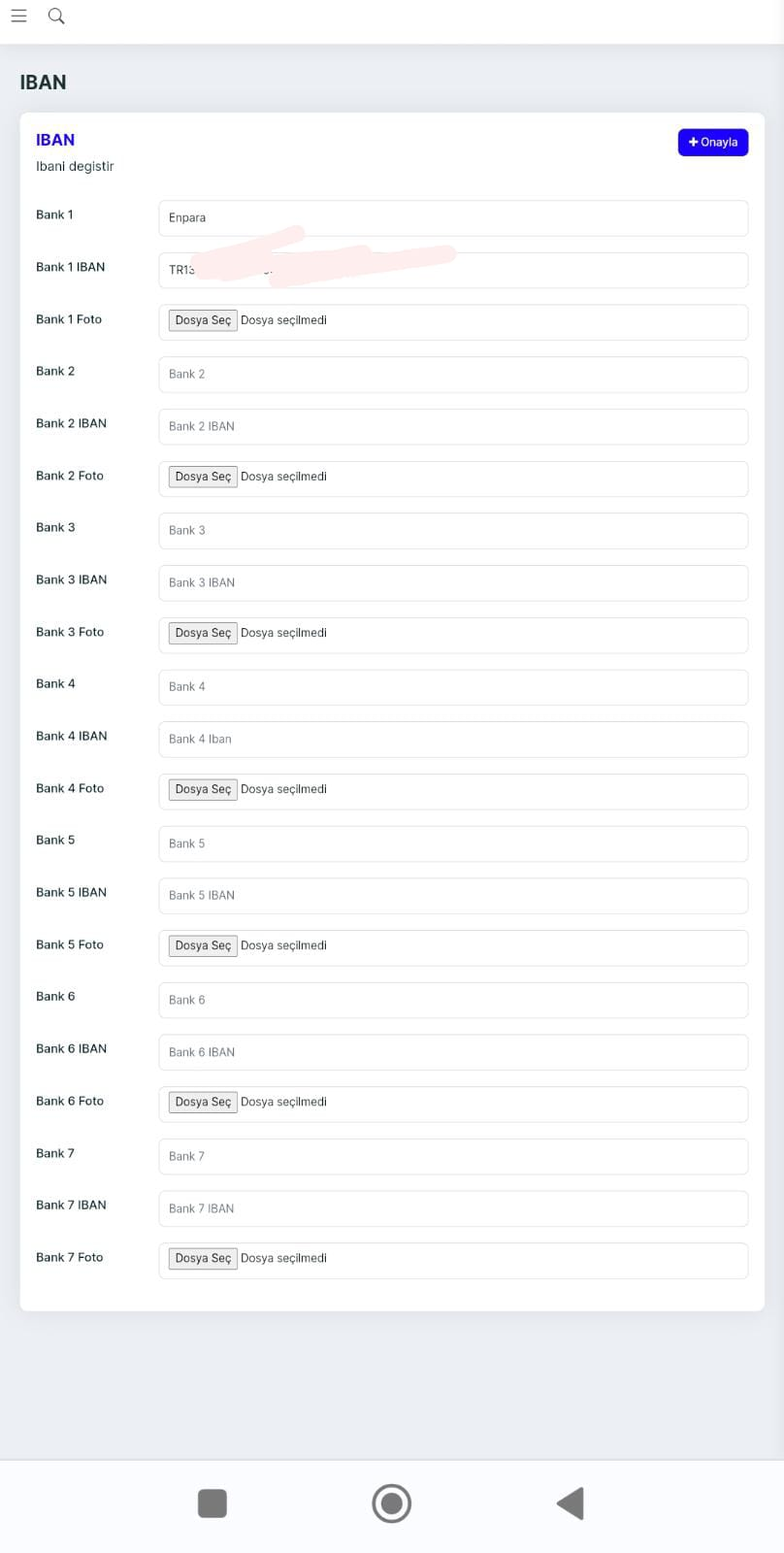
Task: Choose file for Bank 2 Foto
Action: (203, 477)
